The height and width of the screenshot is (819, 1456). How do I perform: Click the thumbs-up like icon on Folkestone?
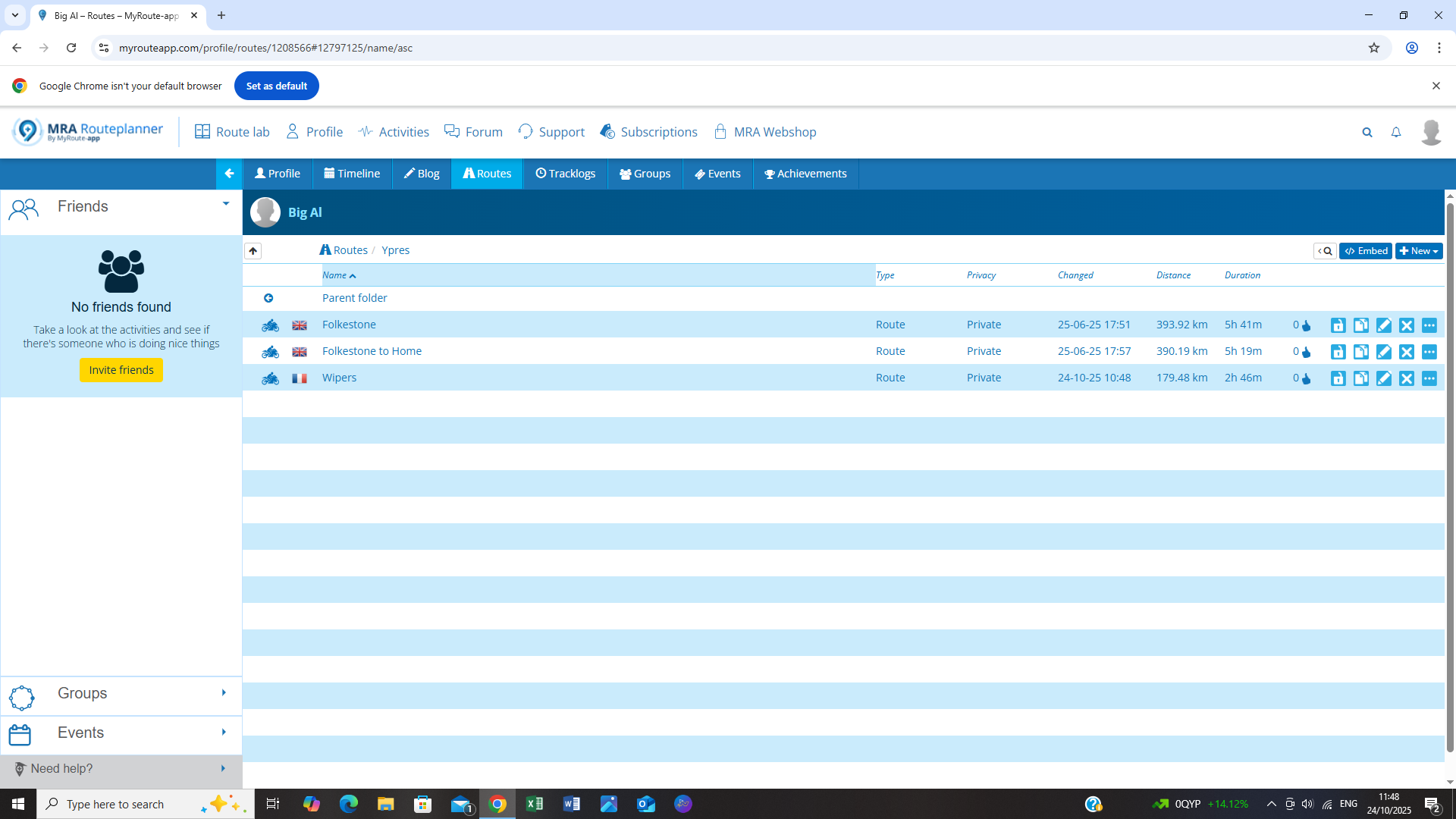tap(1306, 326)
